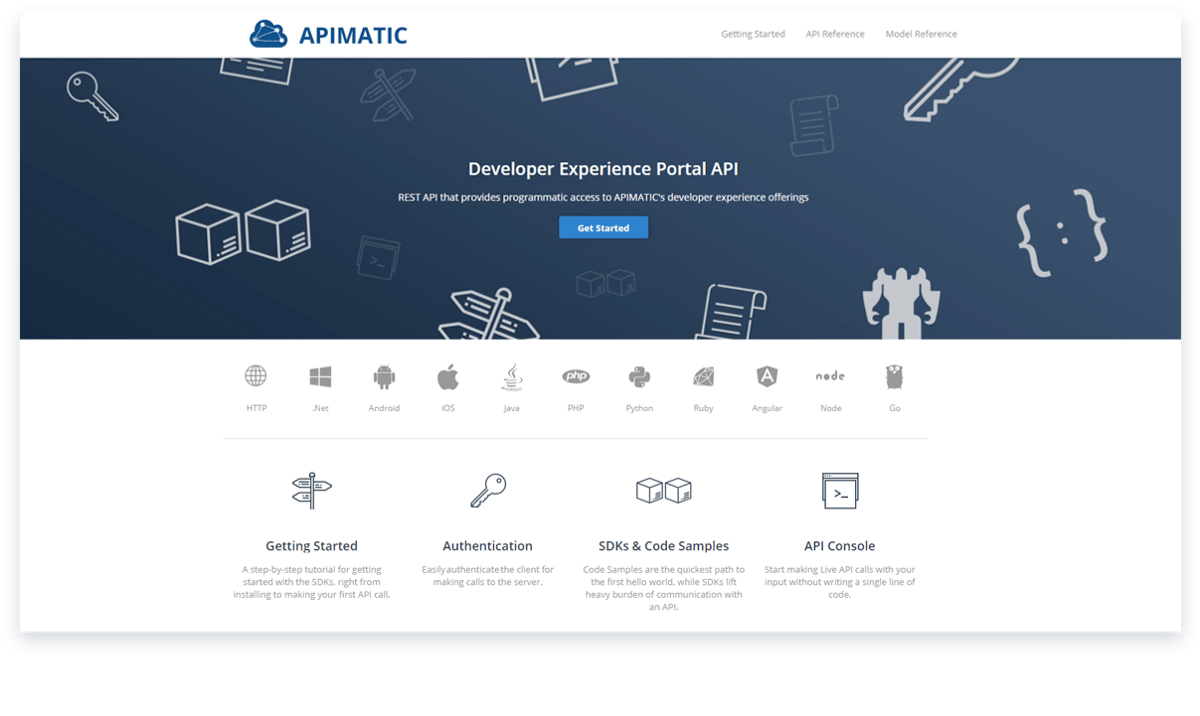Select the PHP platform icon

(x=576, y=377)
